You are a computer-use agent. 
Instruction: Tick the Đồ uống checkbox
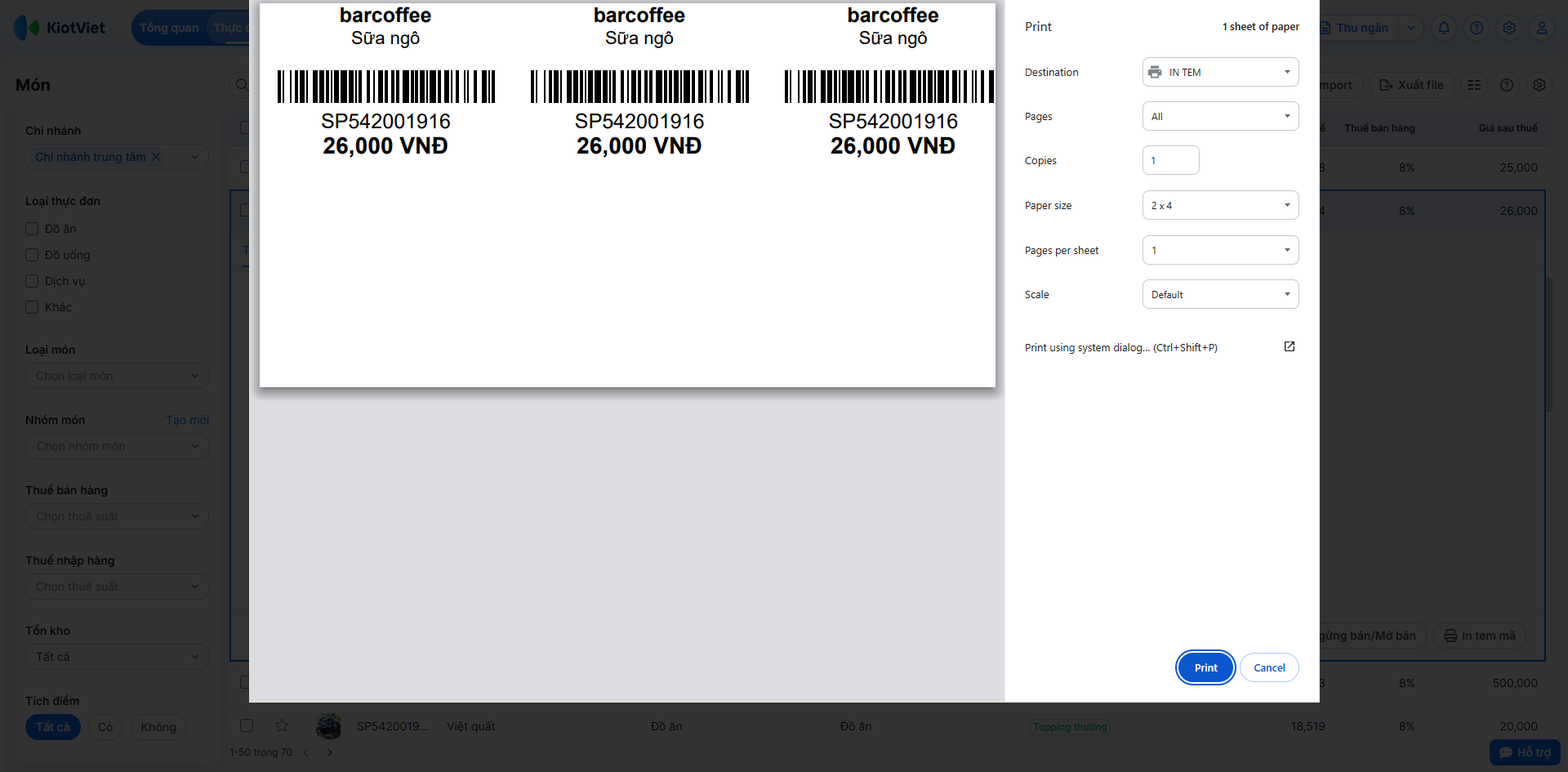pos(32,255)
